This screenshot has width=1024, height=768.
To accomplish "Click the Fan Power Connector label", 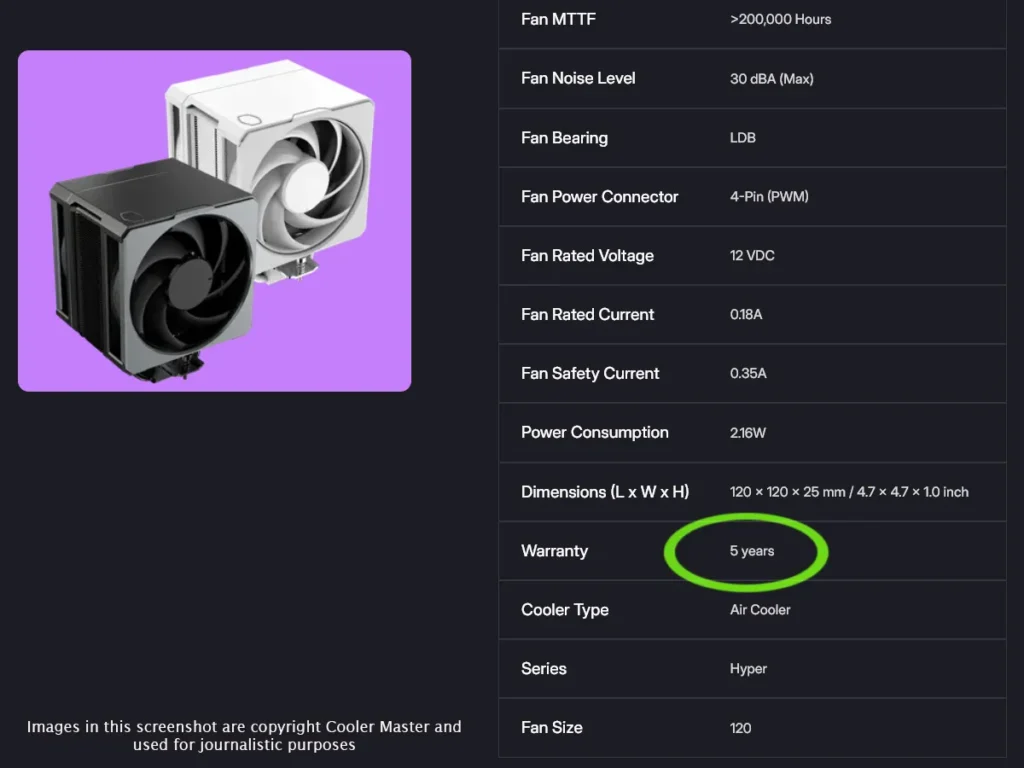I will pyautogui.click(x=599, y=197).
